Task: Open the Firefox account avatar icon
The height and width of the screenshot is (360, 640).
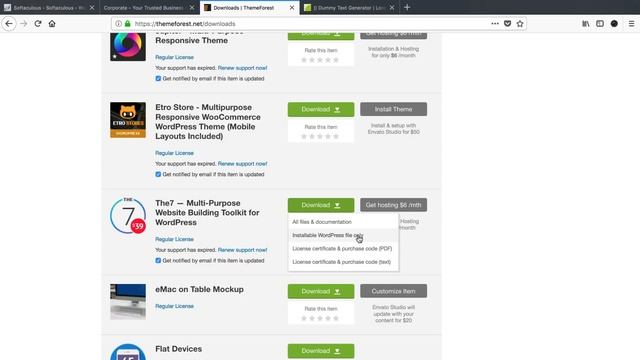Action: click(614, 24)
